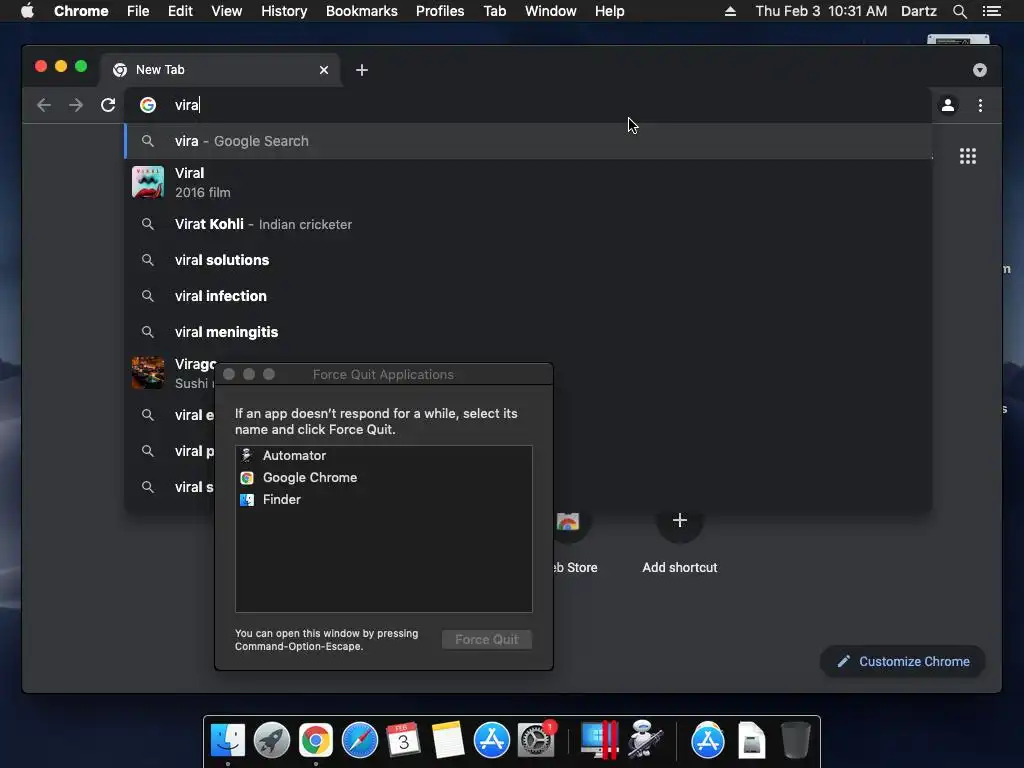Open Finder from the Dock
Viewport: 1024px width, 768px height.
(x=228, y=740)
